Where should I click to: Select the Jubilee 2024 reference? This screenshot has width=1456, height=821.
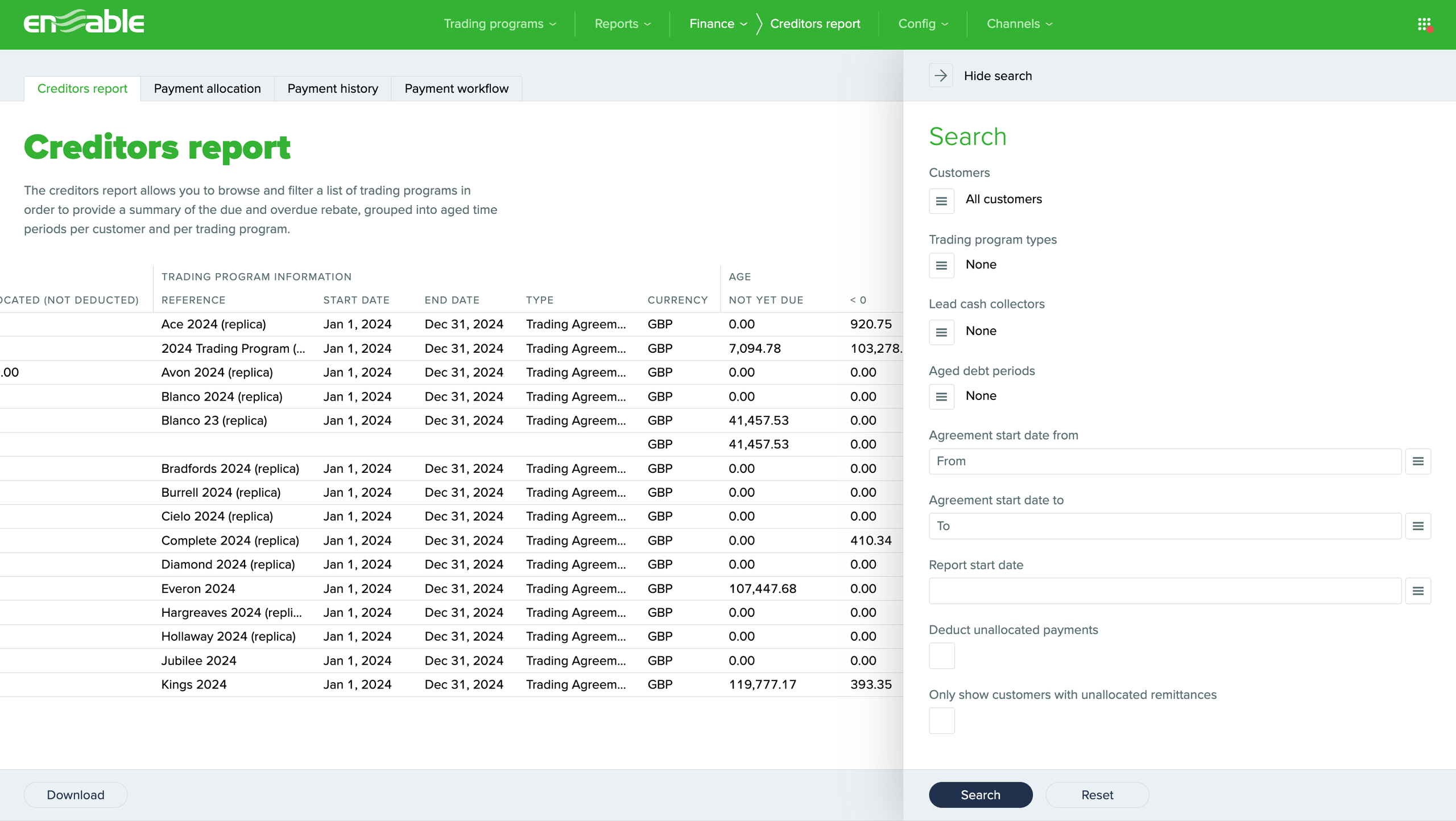199,661
